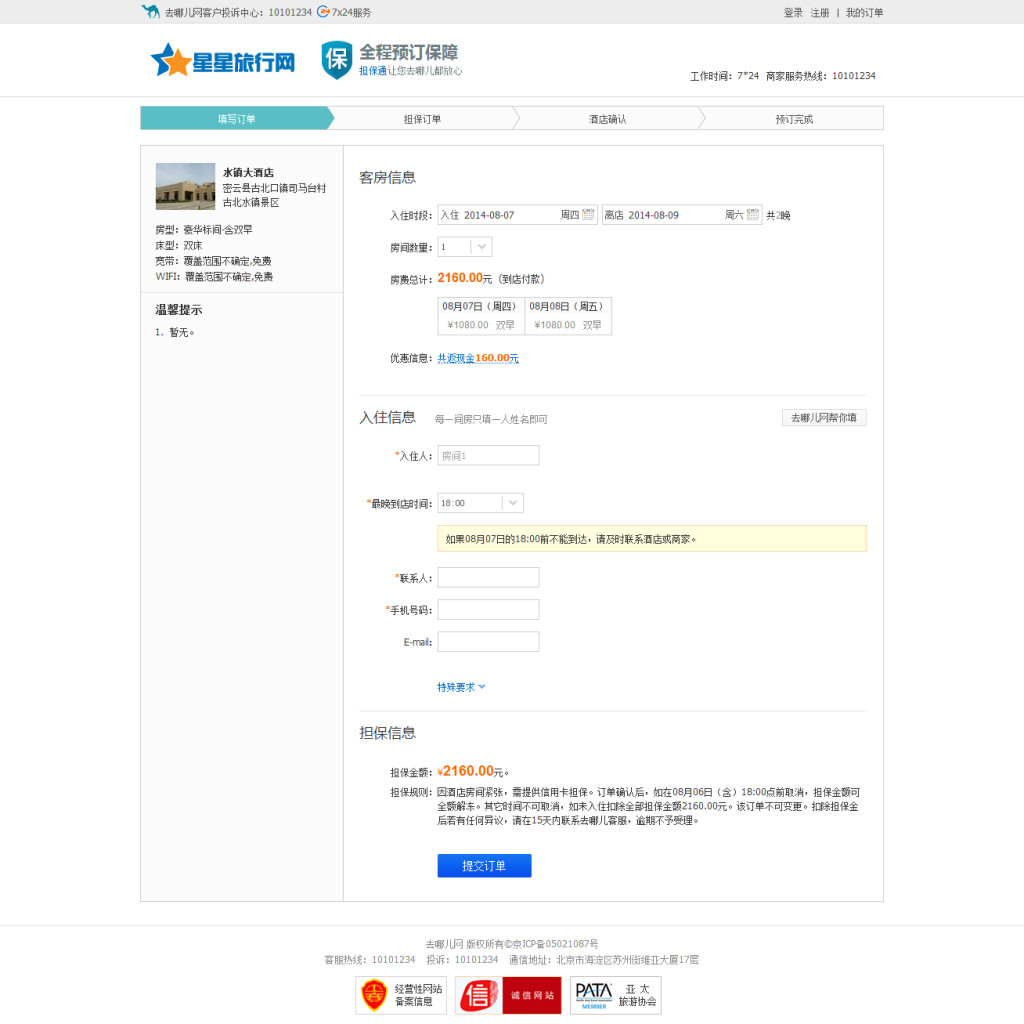Click the 共2晚 nights count text

[x=778, y=216]
